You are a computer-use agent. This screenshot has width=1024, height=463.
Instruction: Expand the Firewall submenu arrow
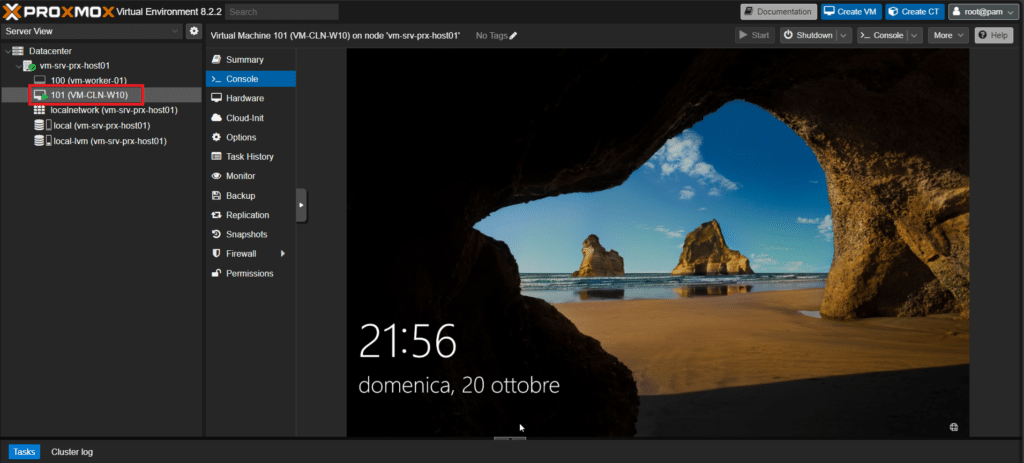point(283,253)
